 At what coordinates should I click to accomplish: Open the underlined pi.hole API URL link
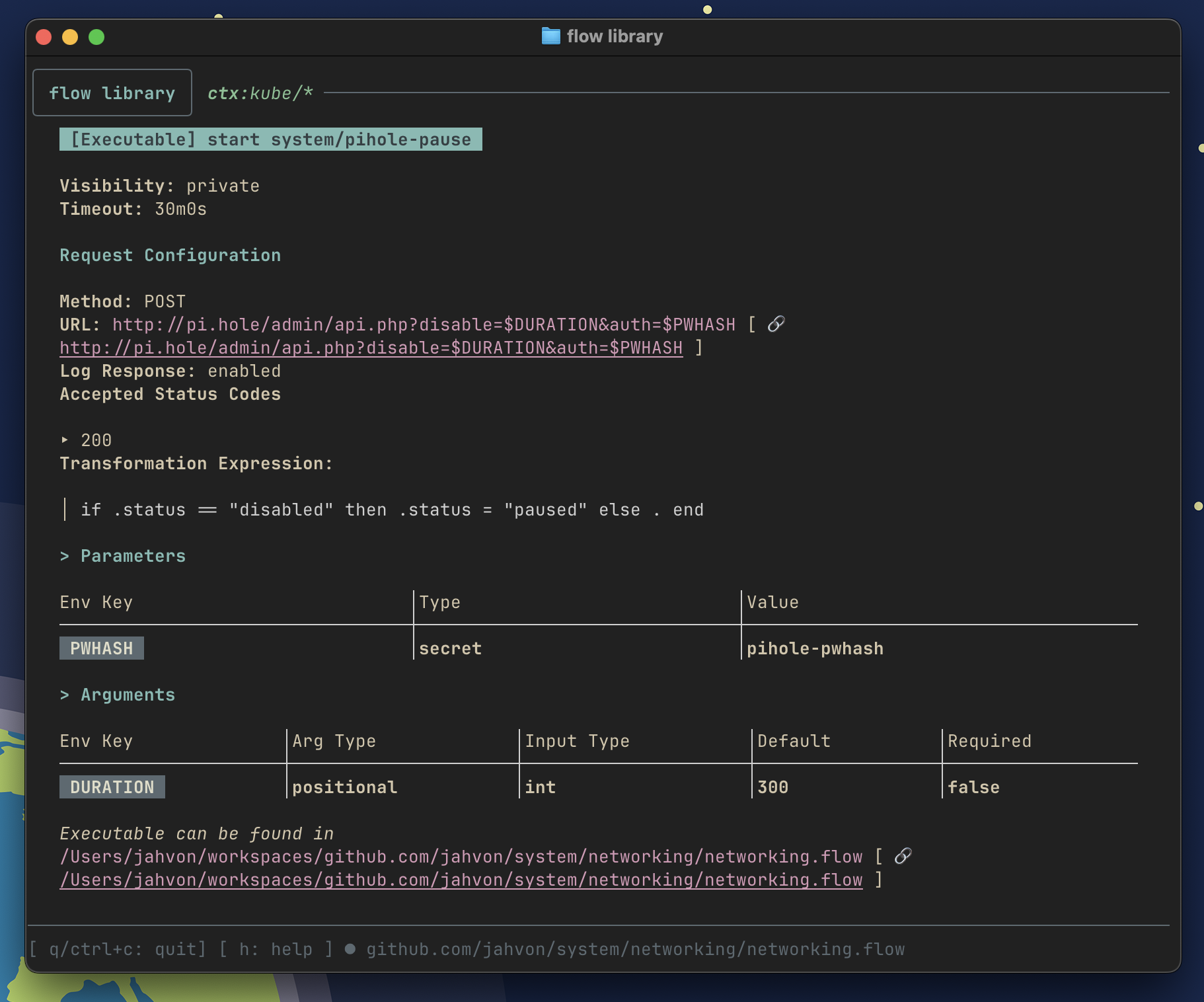pos(371,348)
